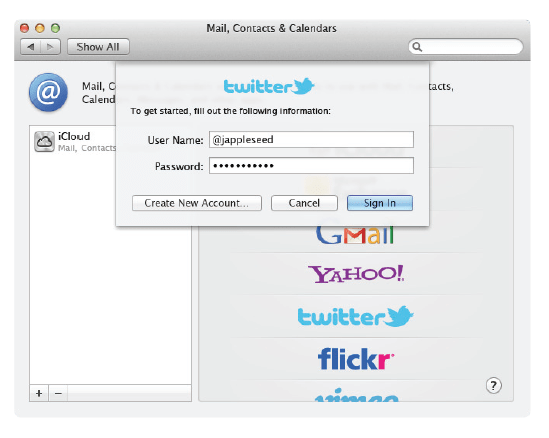Choose the Gmail account type
Image resolution: width=549 pixels, height=438 pixels.
(355, 235)
